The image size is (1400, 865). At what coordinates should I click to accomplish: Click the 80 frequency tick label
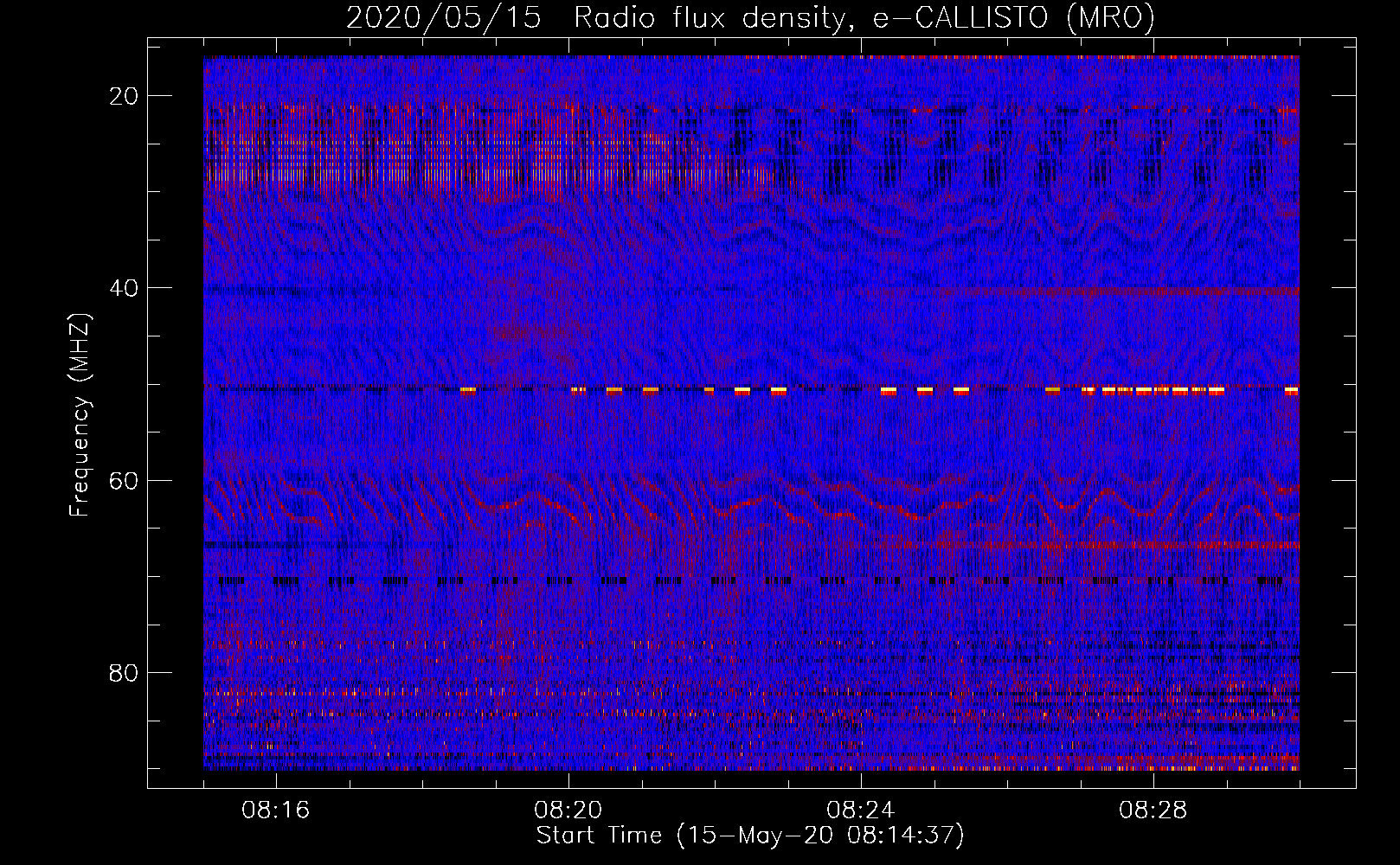click(125, 673)
